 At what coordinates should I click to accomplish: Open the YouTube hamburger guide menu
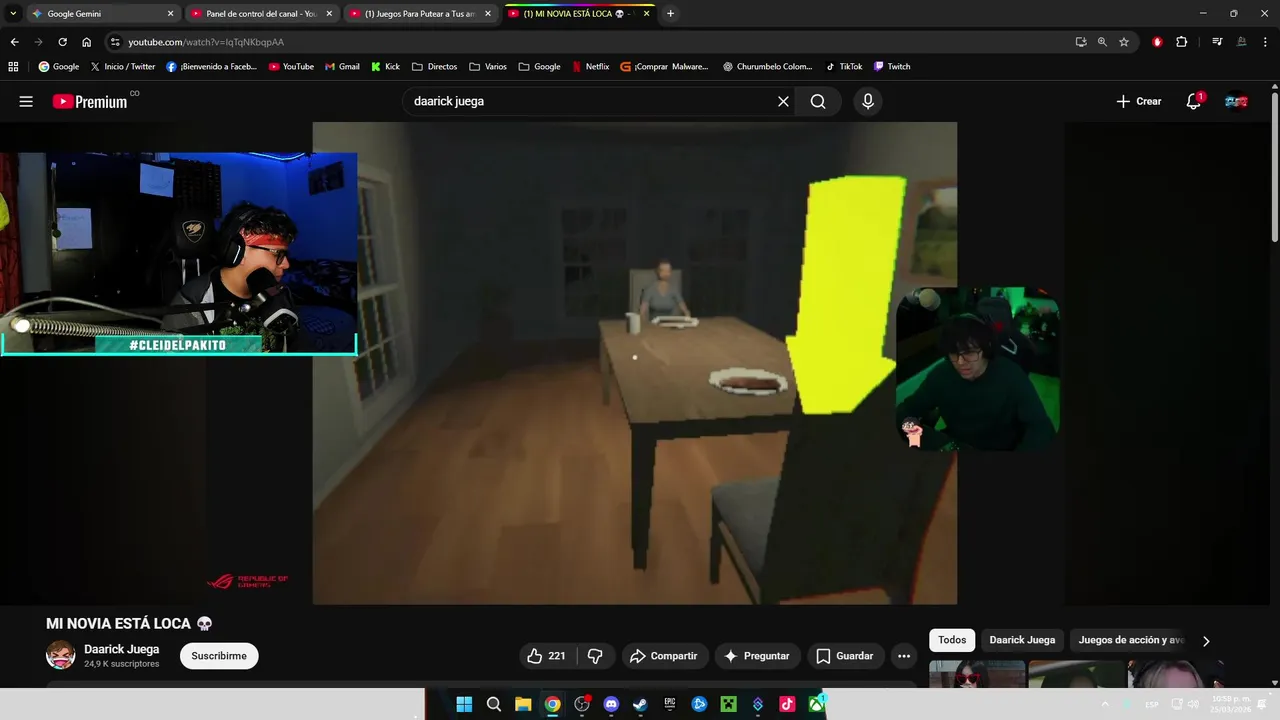pos(26,101)
